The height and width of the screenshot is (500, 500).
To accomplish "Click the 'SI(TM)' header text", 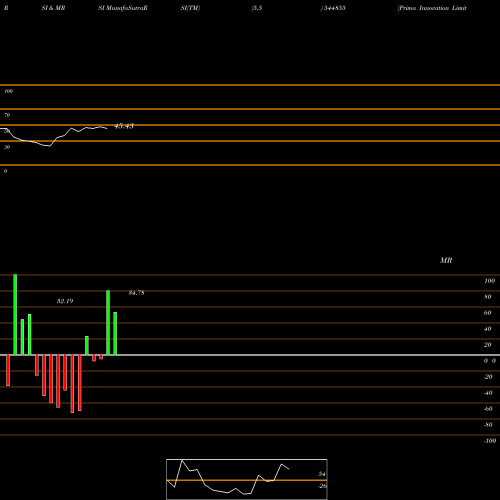I will coord(190,8).
